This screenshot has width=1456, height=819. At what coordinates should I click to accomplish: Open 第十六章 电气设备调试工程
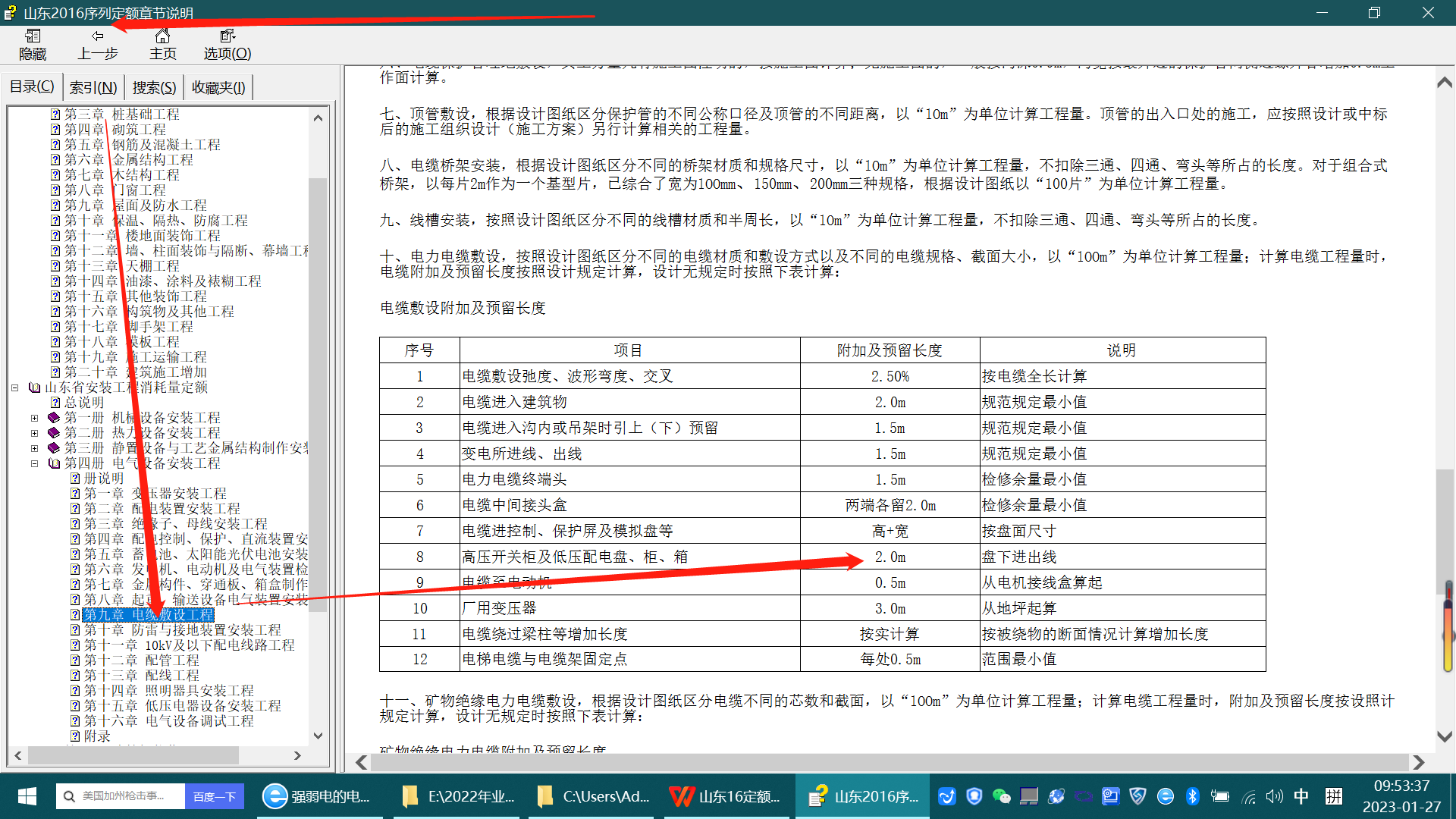[x=168, y=721]
